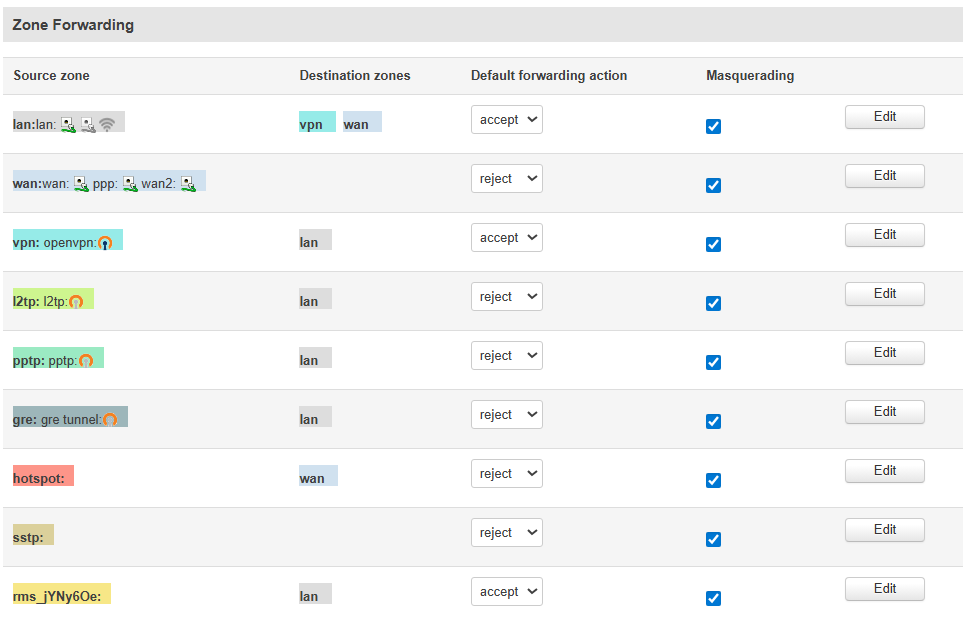This screenshot has height=627, width=971.
Task: Click Edit for the hotspot zone
Action: point(884,470)
